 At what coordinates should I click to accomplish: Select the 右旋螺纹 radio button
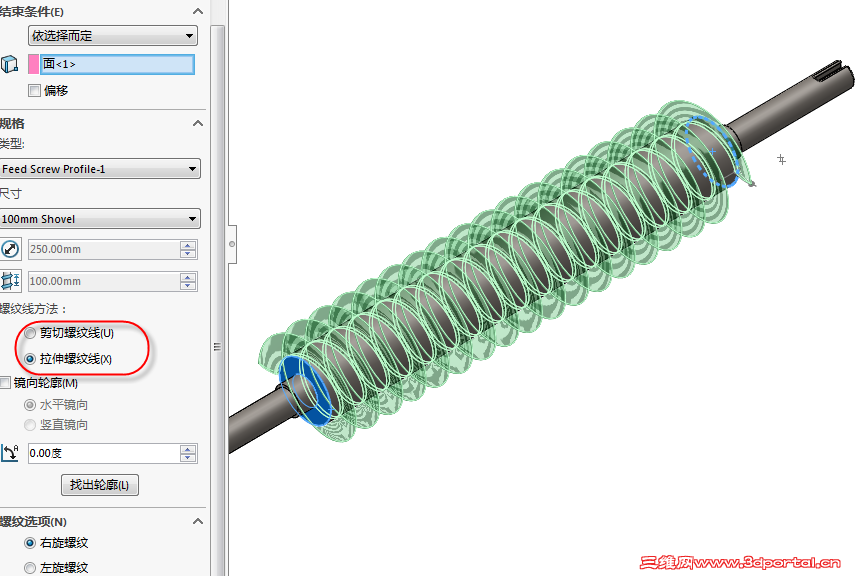pyautogui.click(x=30, y=543)
